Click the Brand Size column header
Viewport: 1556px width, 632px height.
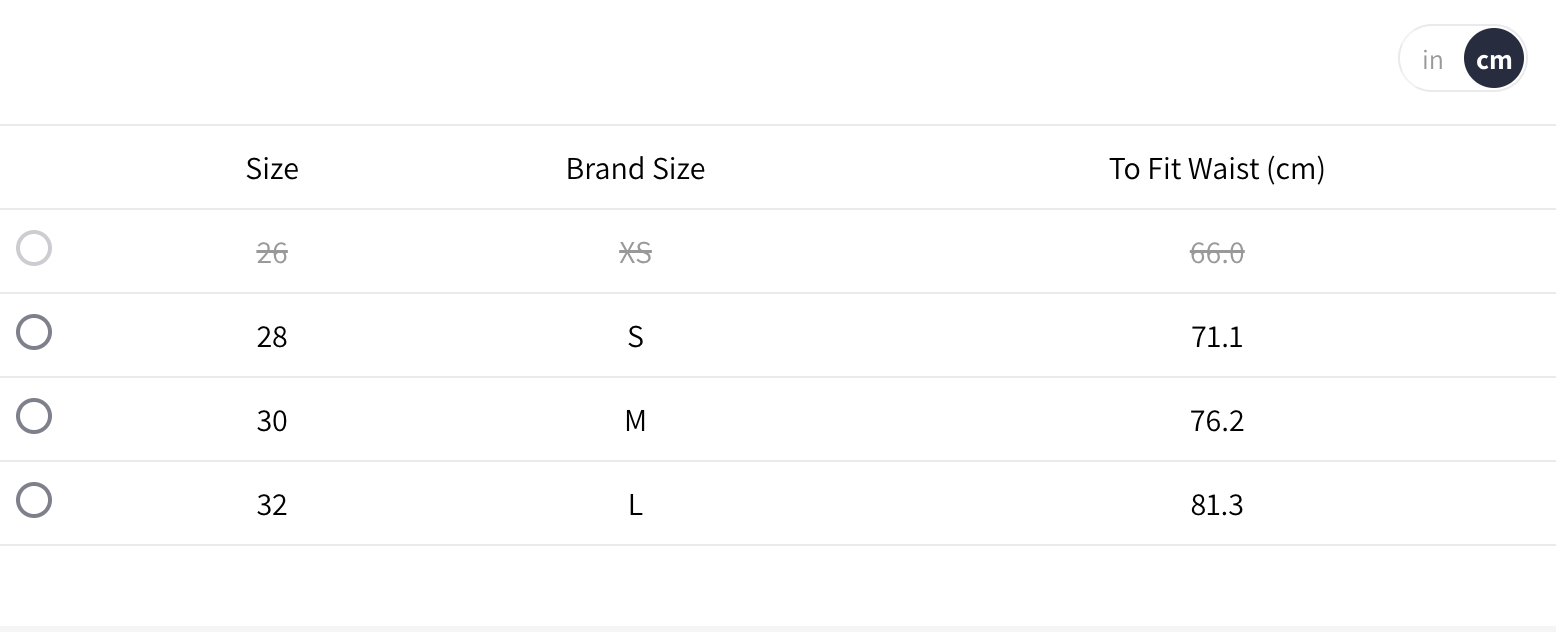tap(635, 168)
